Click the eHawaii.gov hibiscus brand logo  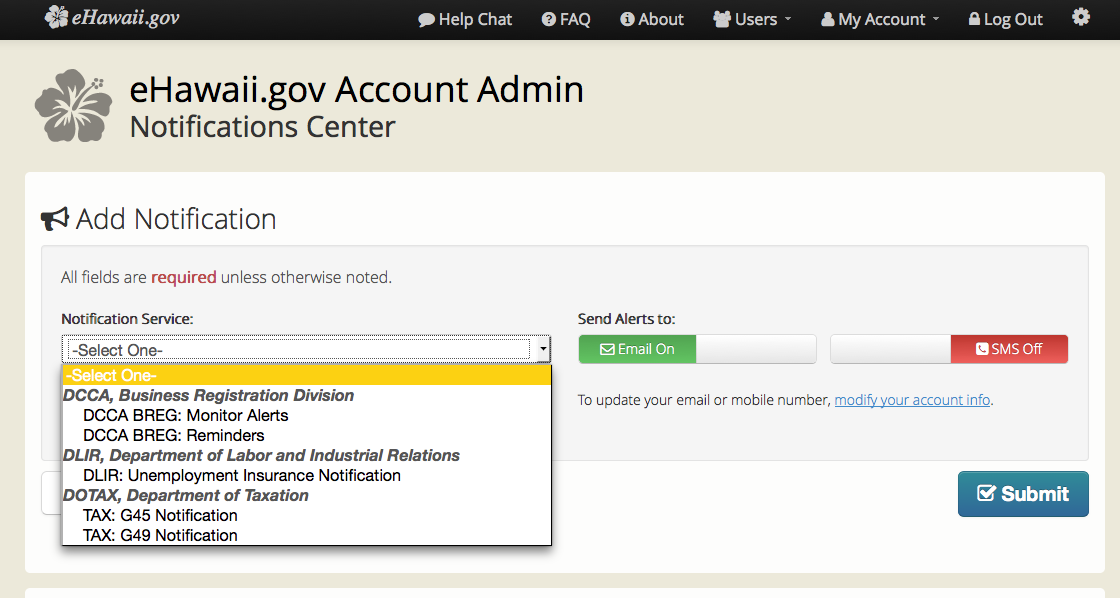(56, 17)
